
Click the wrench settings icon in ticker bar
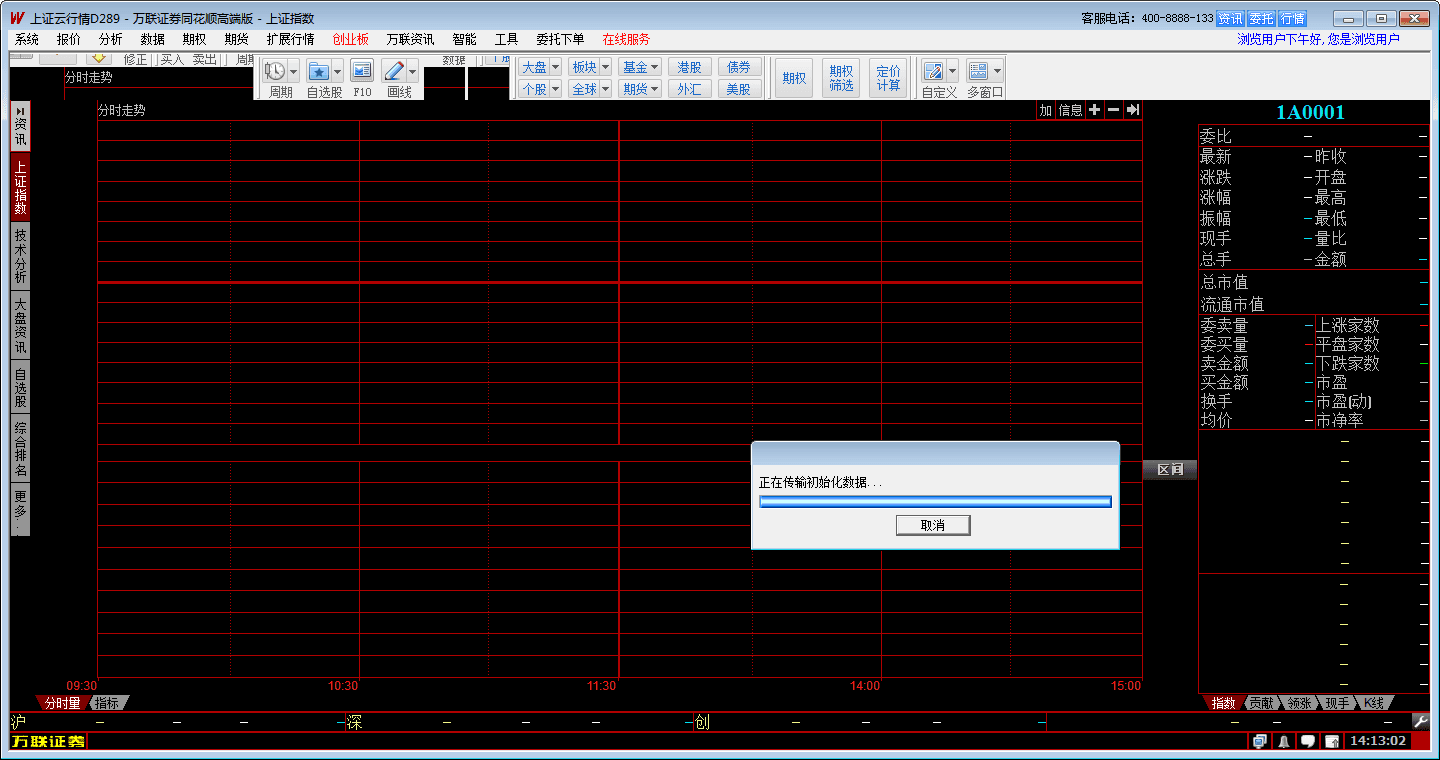(1420, 721)
